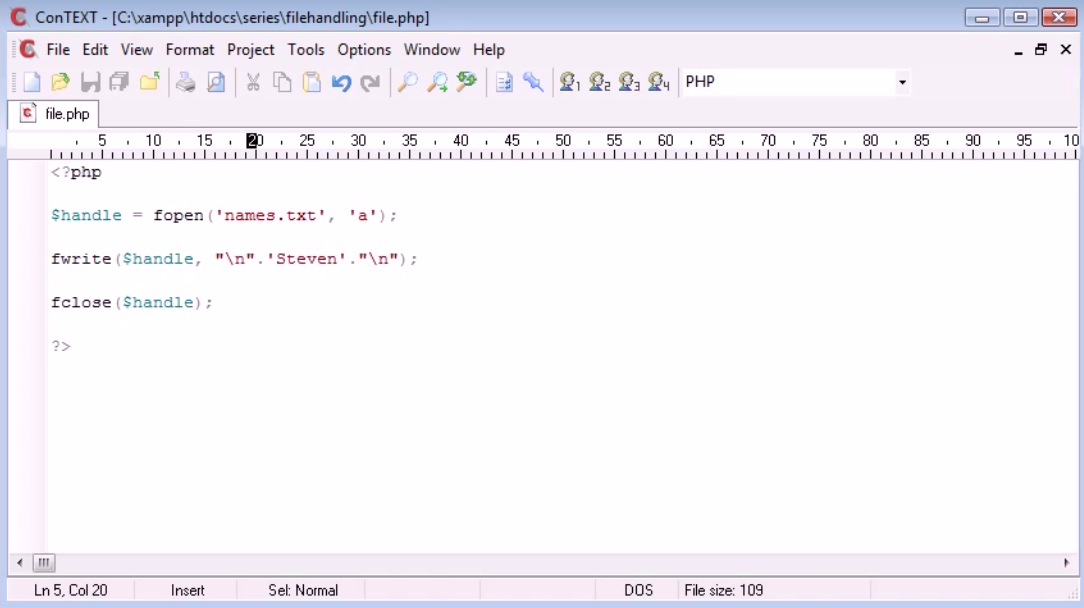
Task: Open the Format menu
Action: 189,50
